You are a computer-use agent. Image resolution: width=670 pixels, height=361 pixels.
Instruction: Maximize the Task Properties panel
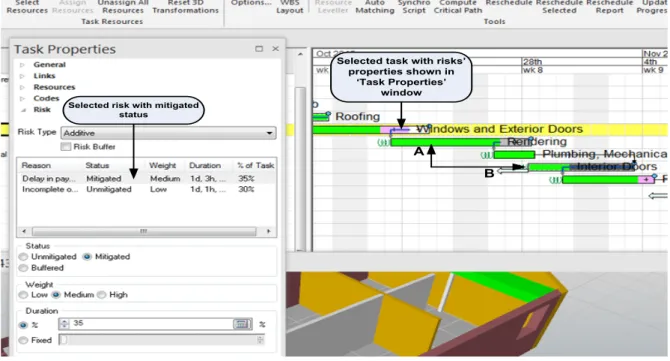coord(259,49)
